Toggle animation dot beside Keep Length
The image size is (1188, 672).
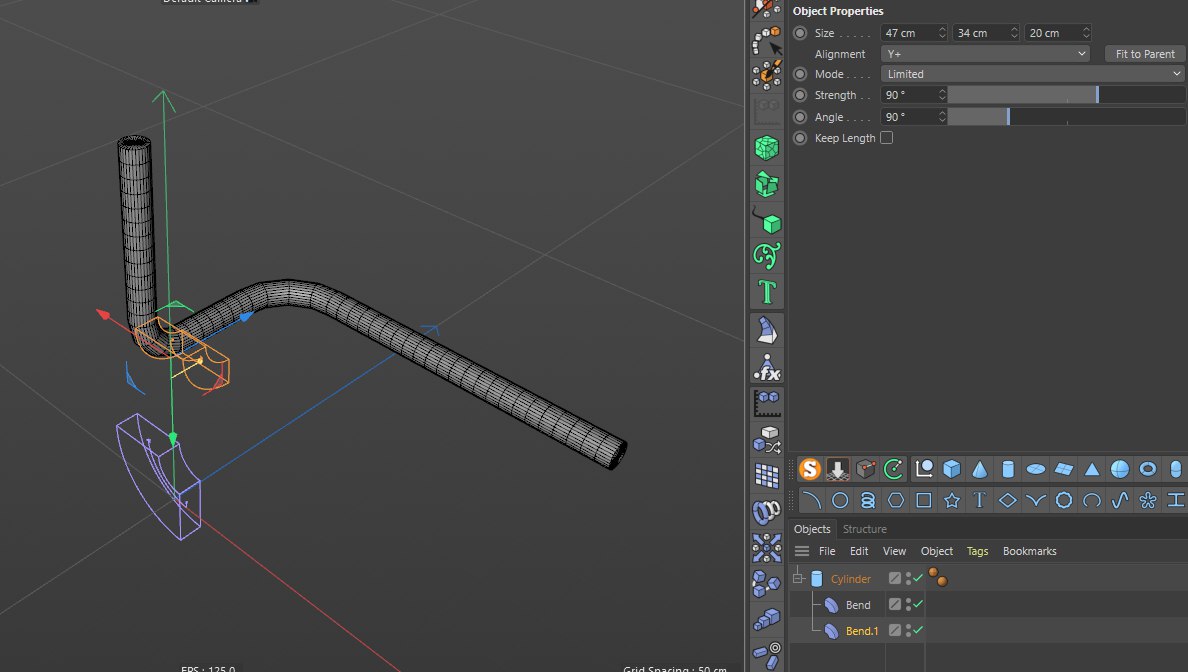pos(800,138)
